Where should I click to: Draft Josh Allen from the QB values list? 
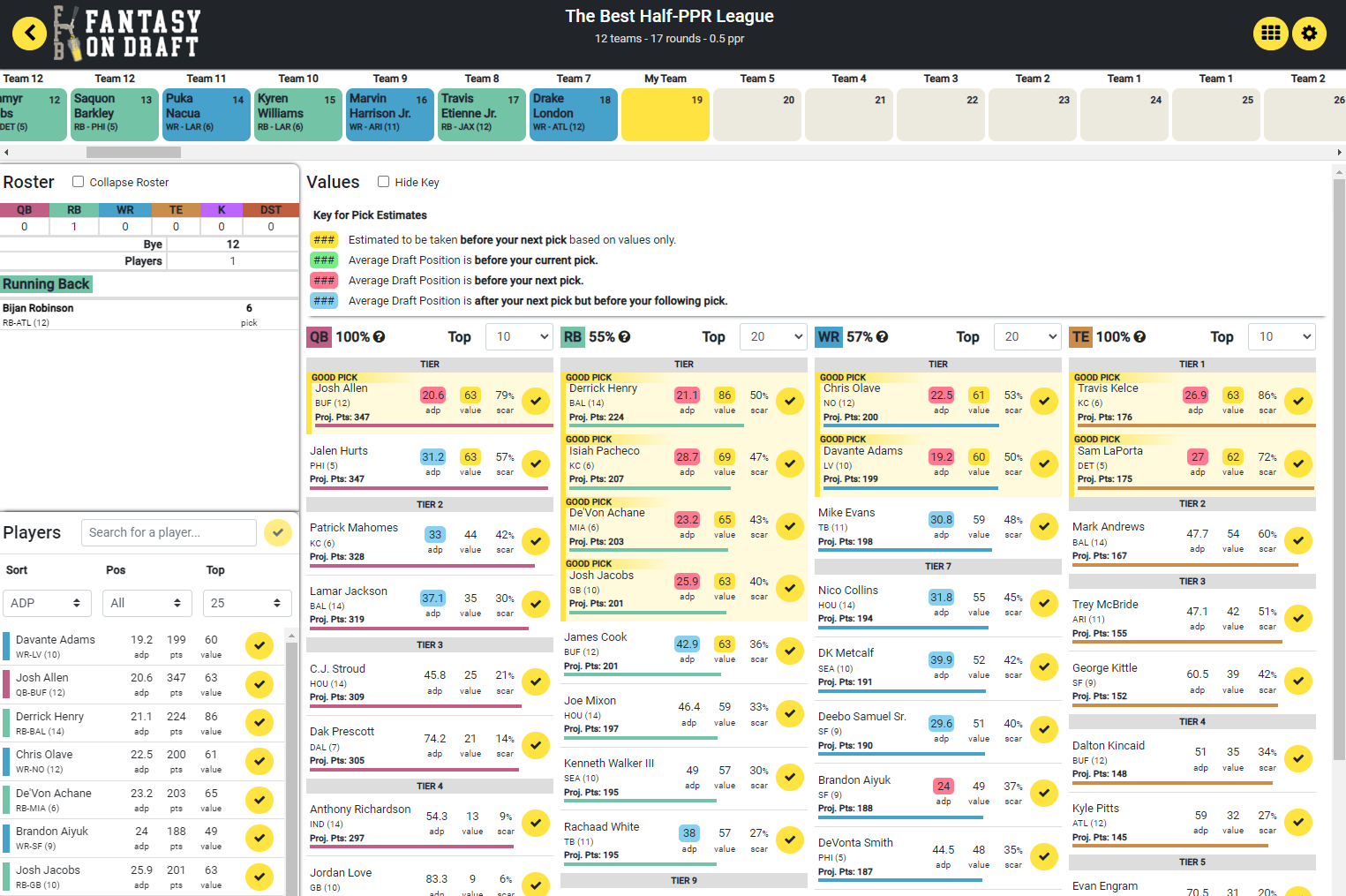pyautogui.click(x=536, y=401)
